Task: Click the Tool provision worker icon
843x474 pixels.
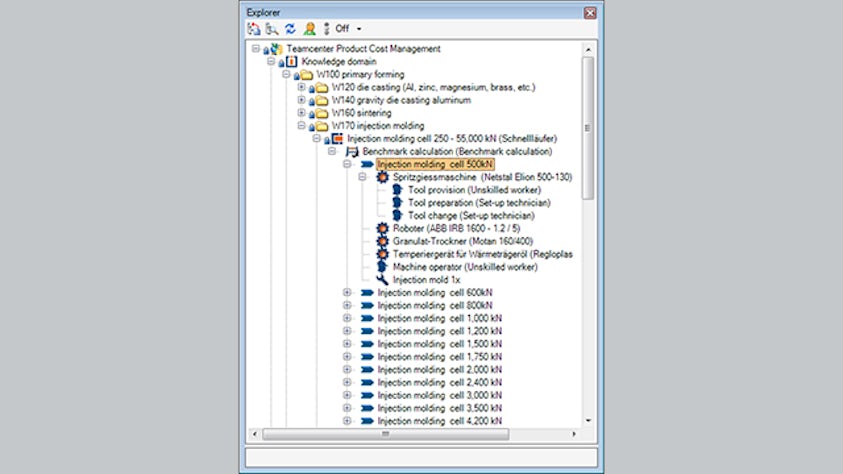Action: (x=397, y=190)
